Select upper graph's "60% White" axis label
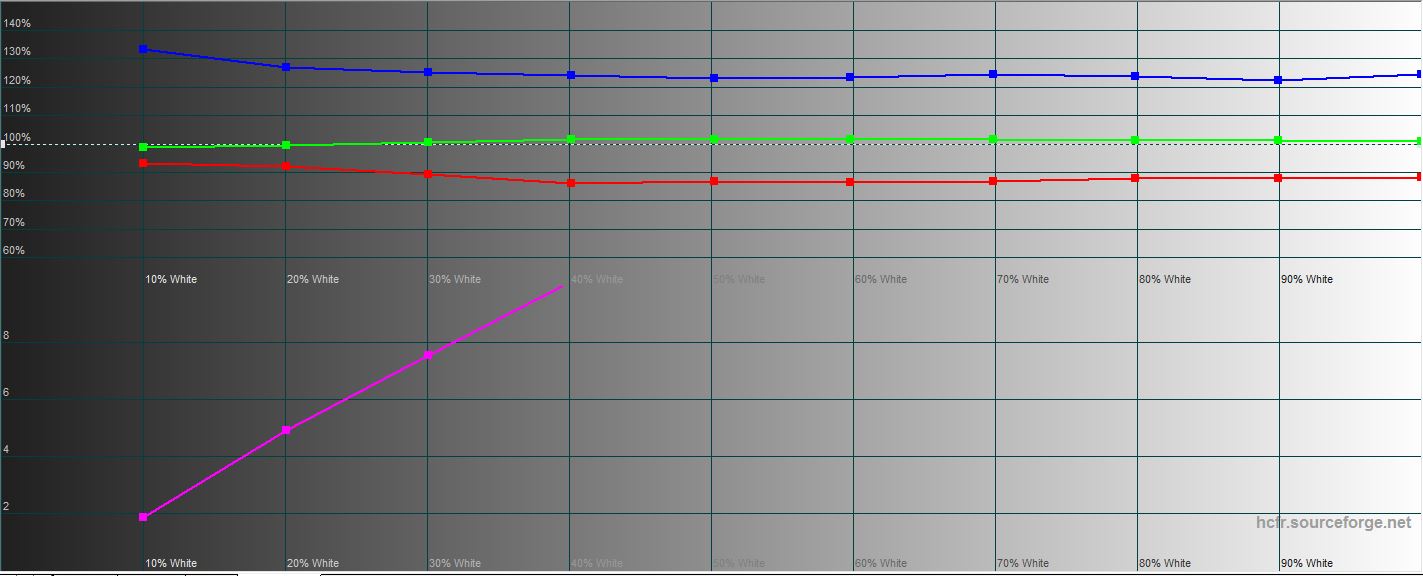The width and height of the screenshot is (1423, 576). 881,279
